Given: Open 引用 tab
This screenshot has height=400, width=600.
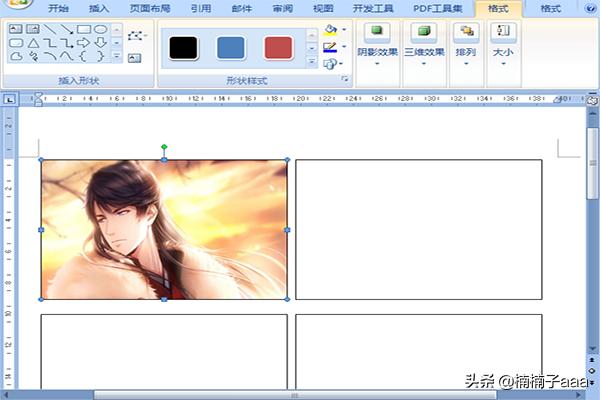Looking at the screenshot, I should (201, 8).
